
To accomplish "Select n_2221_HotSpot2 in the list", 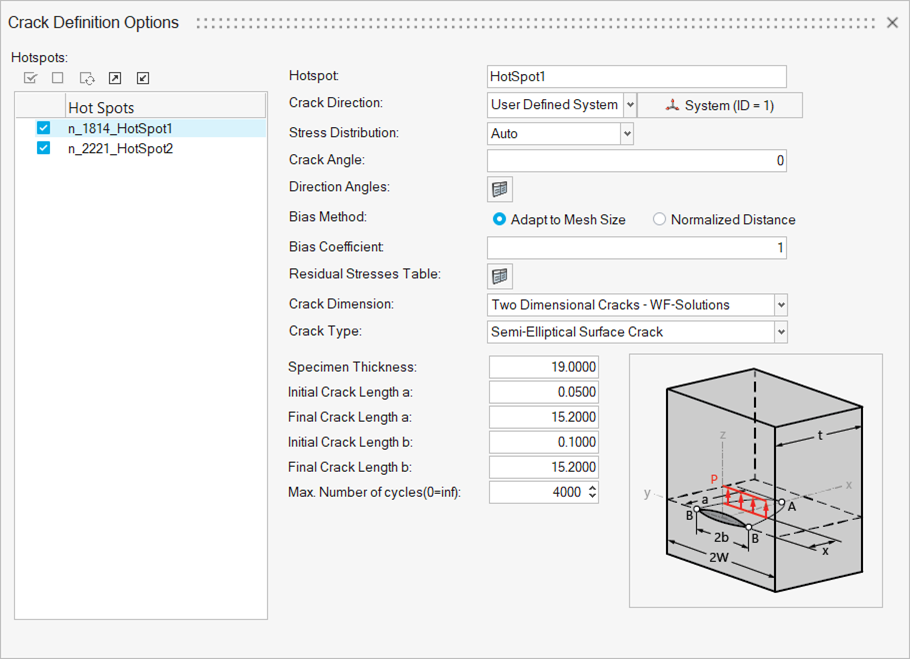I will tap(120, 148).
